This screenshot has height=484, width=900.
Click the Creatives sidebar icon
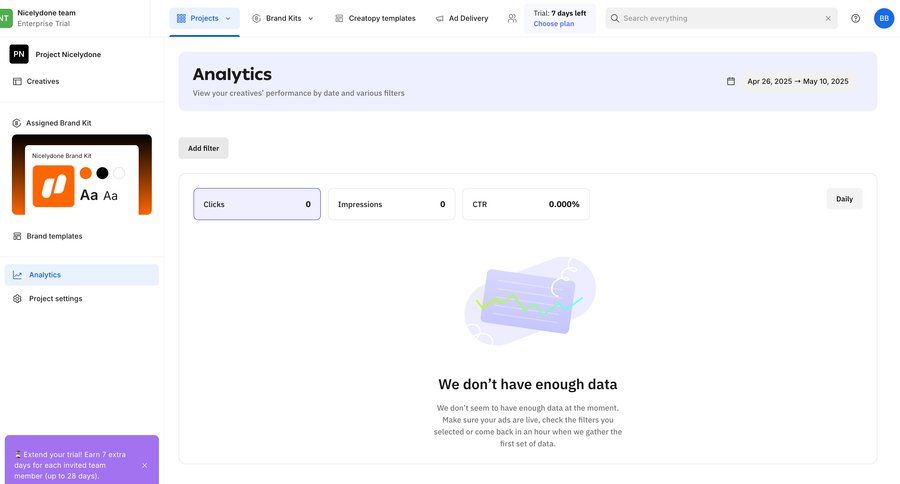coord(17,82)
